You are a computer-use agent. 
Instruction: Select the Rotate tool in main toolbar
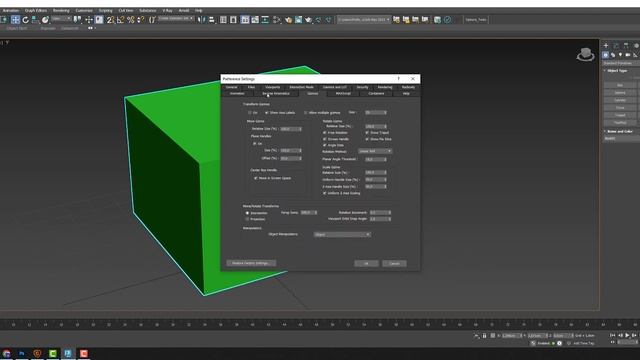coord(25,20)
